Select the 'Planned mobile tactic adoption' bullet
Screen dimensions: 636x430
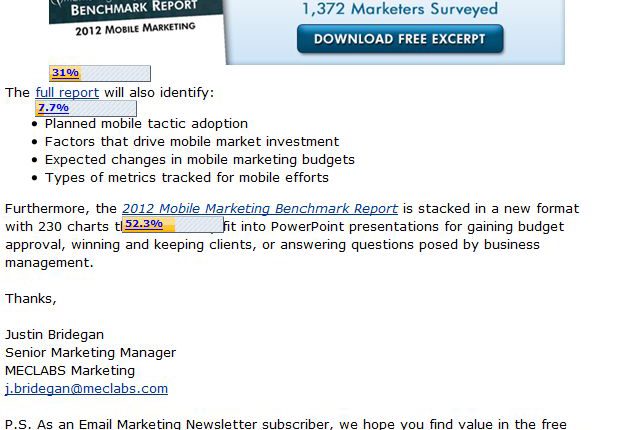pyautogui.click(x=146, y=124)
